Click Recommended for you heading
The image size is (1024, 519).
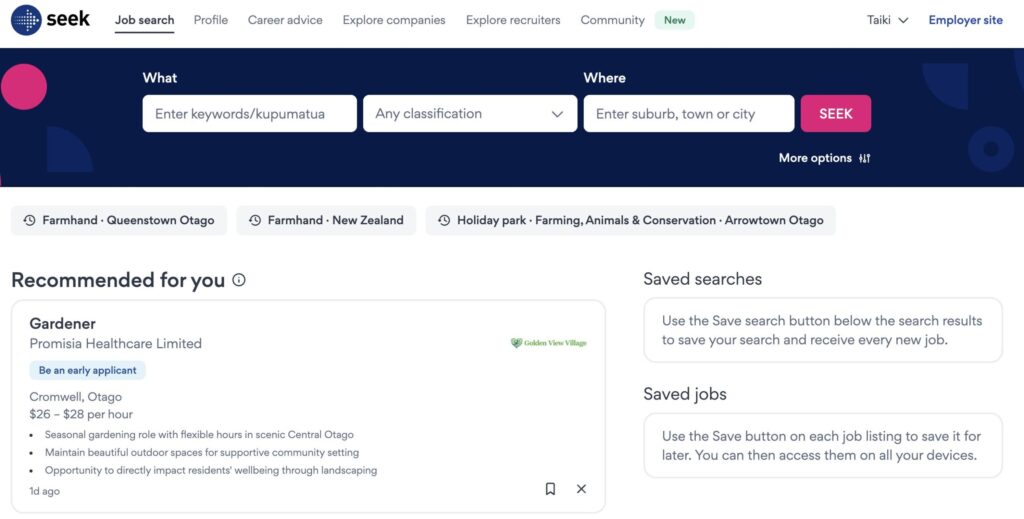(x=118, y=280)
